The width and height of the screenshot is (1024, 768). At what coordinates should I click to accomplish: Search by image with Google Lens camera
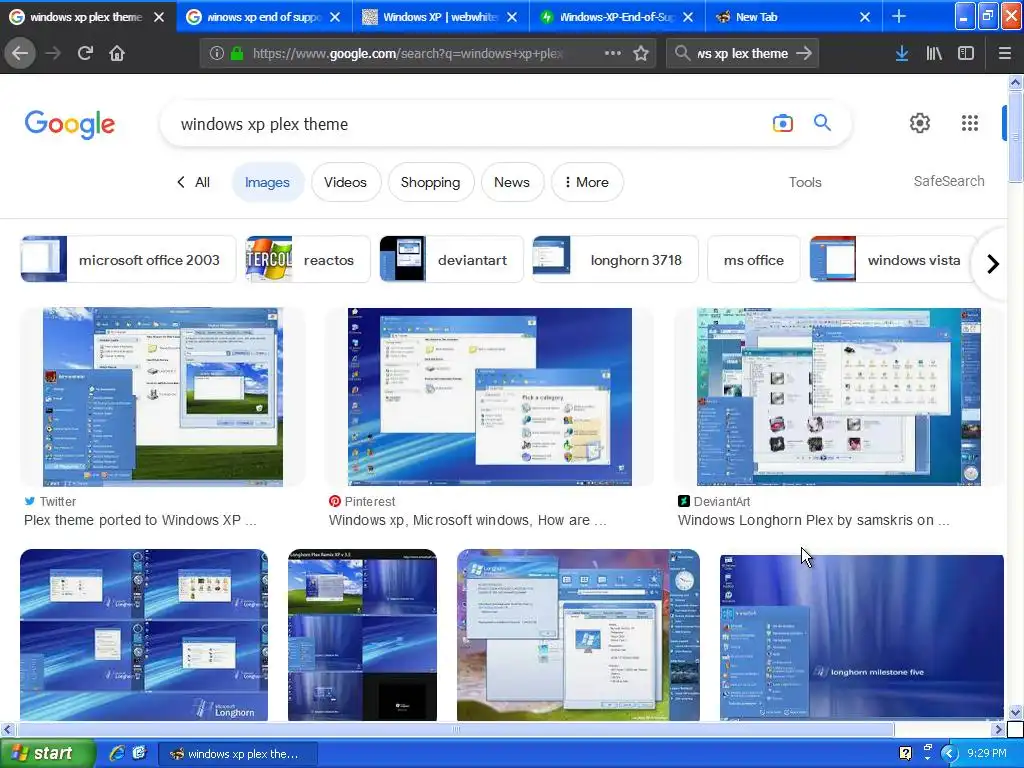[782, 123]
